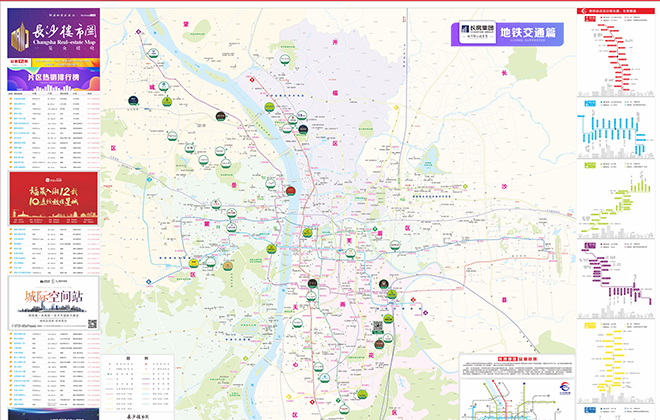
Task: Click the pink 县 district character
Action: point(504,300)
